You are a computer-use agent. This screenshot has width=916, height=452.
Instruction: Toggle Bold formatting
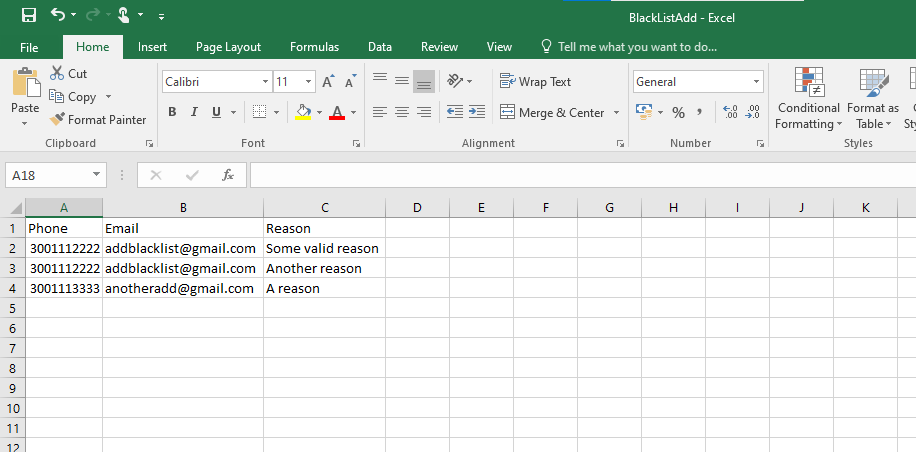click(x=172, y=112)
